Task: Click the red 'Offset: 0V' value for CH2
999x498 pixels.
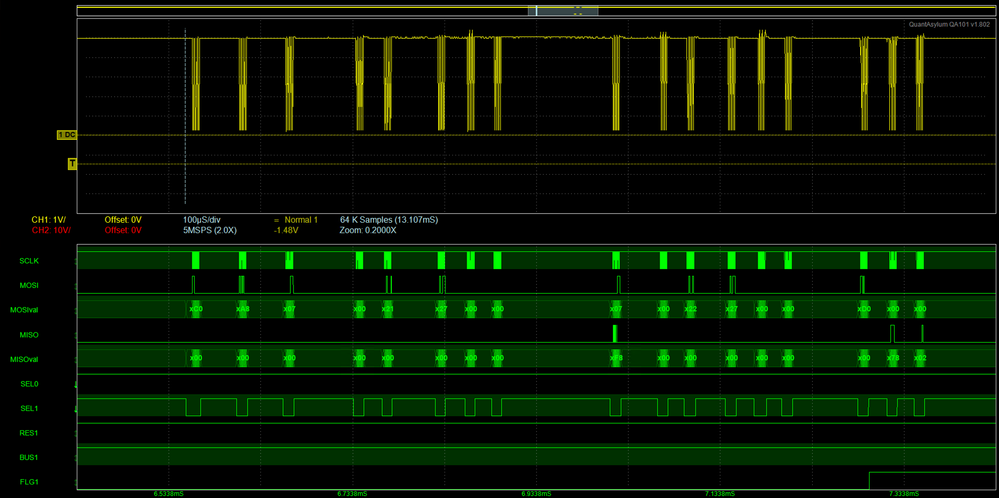Action: tap(124, 230)
